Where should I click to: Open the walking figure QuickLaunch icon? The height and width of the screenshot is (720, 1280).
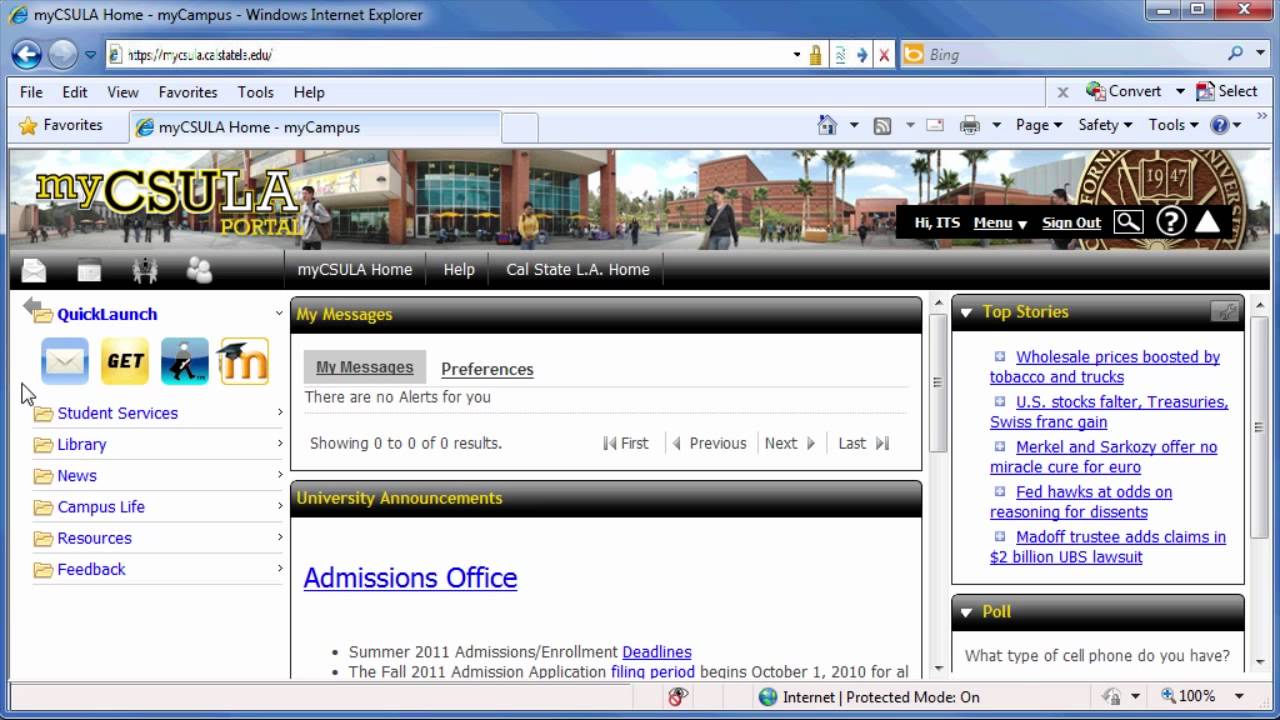coord(185,361)
